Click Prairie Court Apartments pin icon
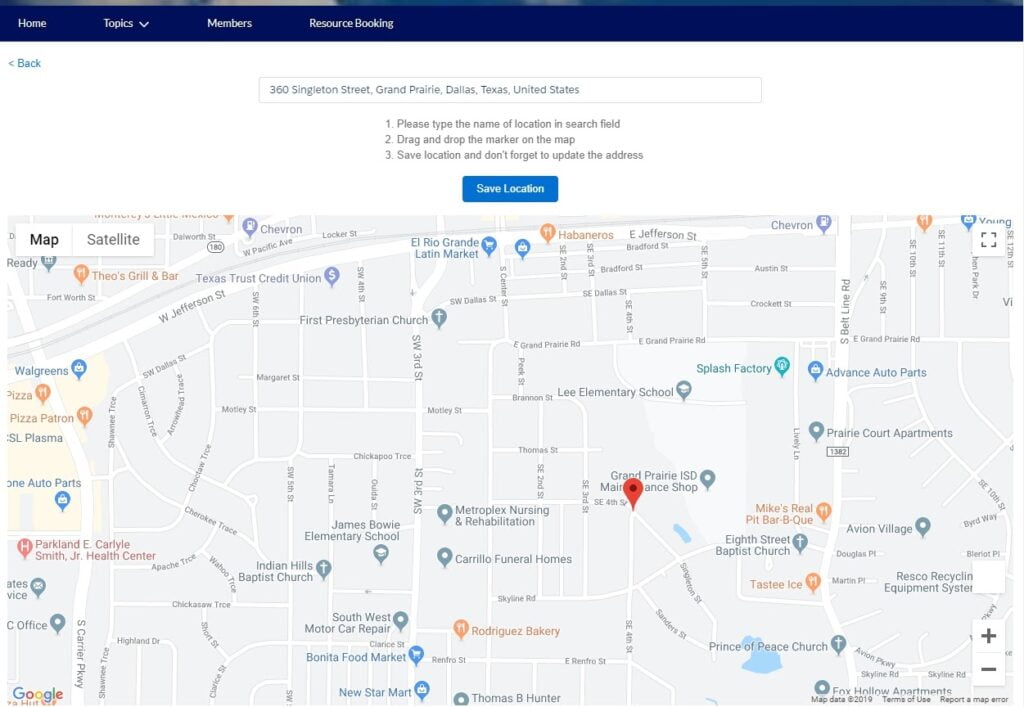The width and height of the screenshot is (1024, 707). [x=816, y=431]
